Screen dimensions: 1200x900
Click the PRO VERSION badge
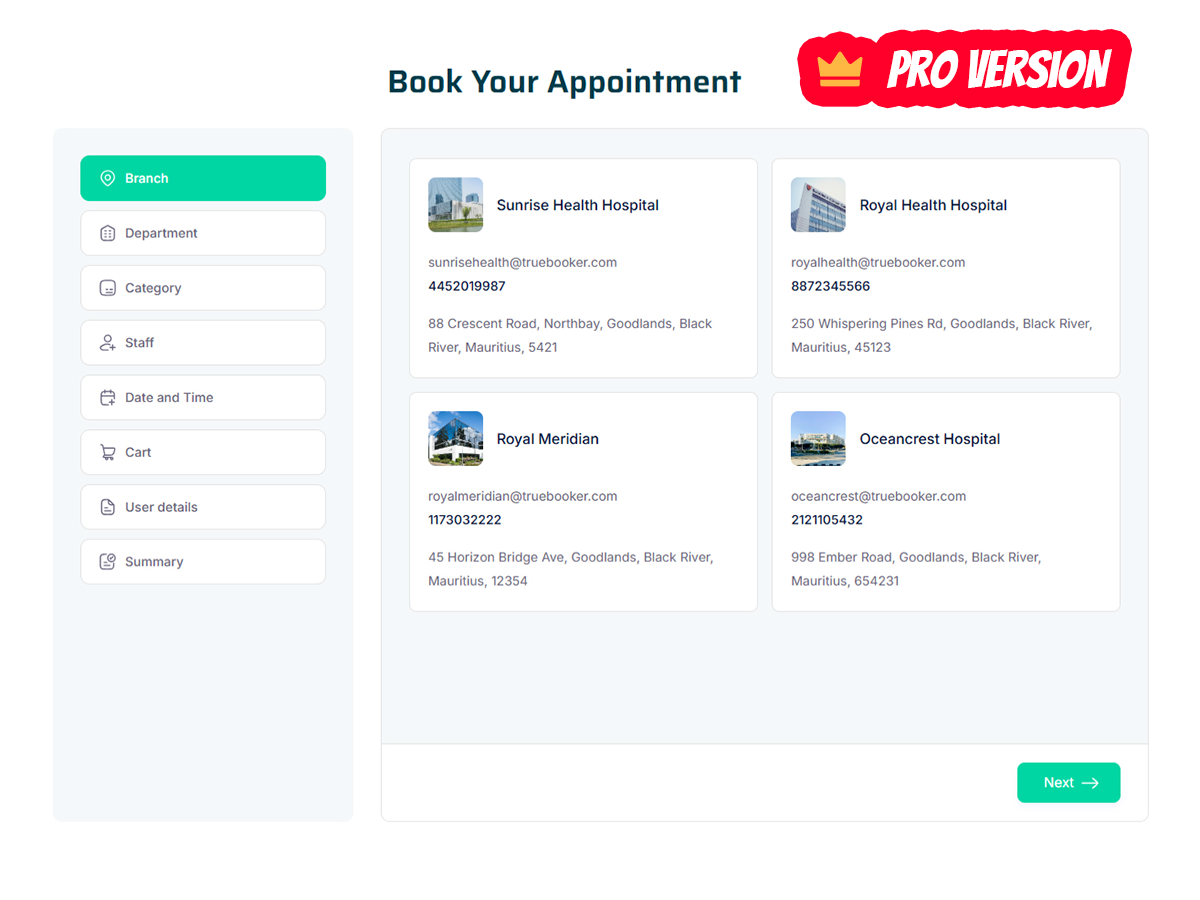tap(963, 69)
